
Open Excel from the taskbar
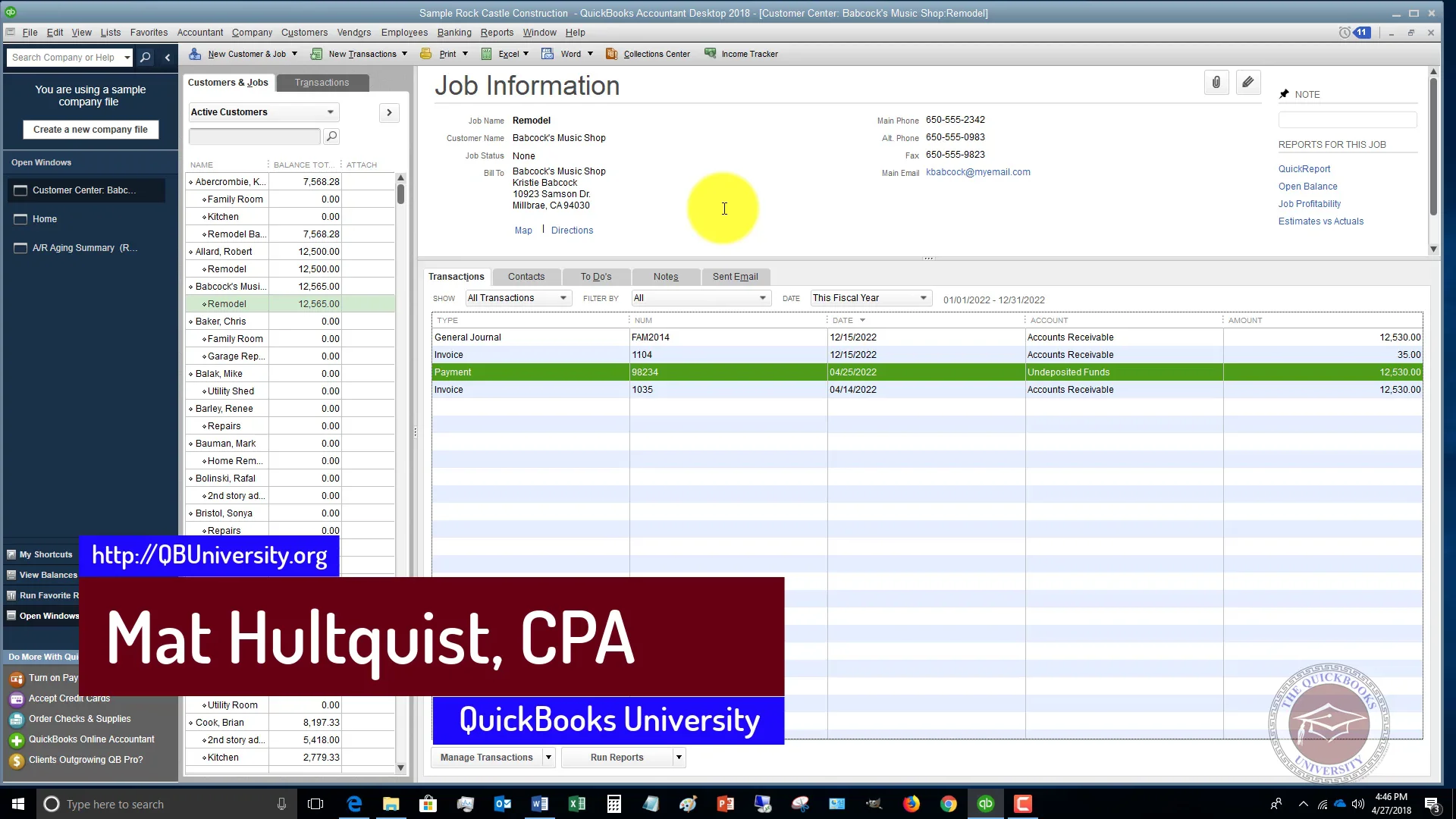(x=577, y=804)
